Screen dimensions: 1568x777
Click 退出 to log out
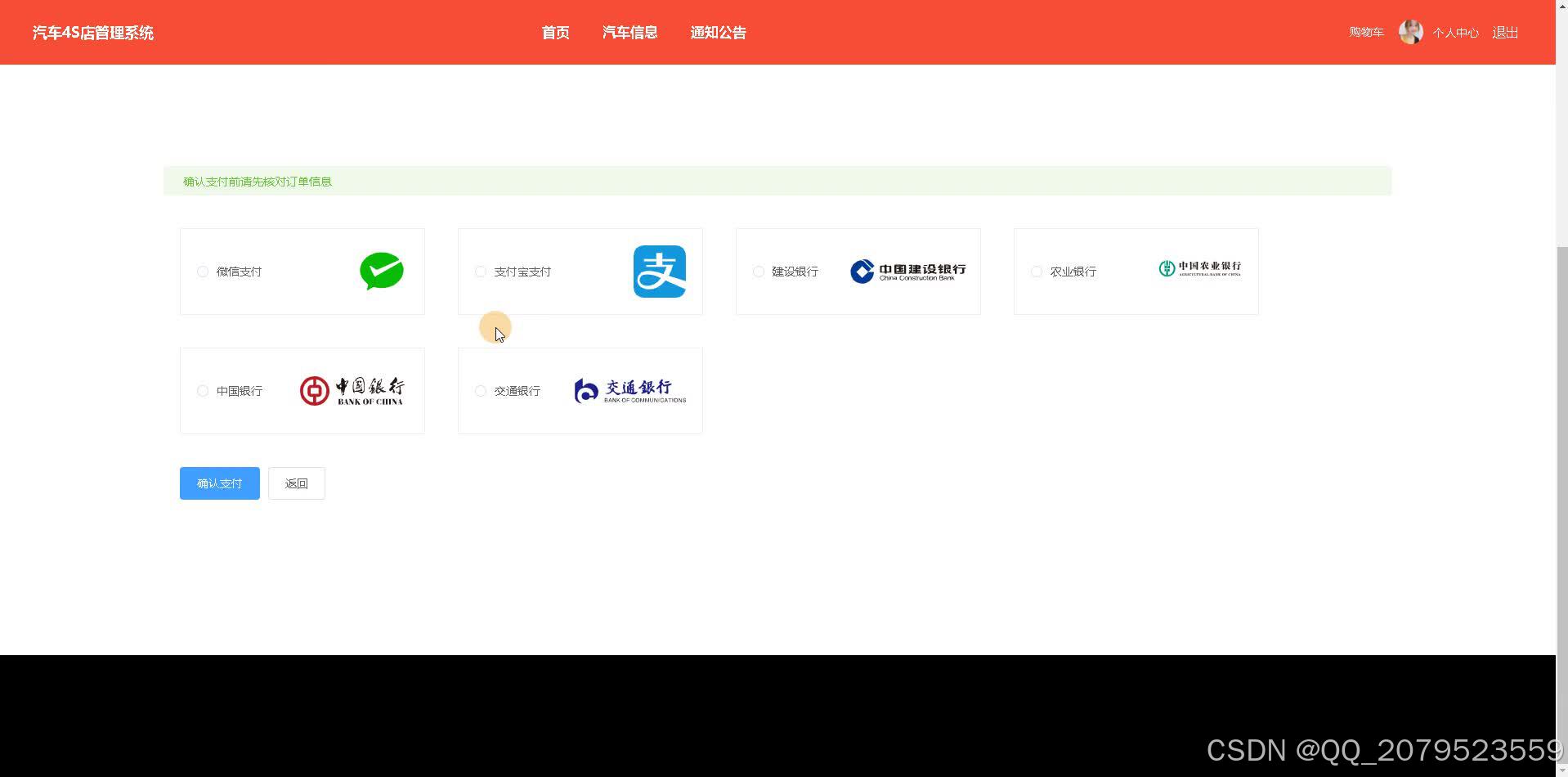coord(1504,32)
